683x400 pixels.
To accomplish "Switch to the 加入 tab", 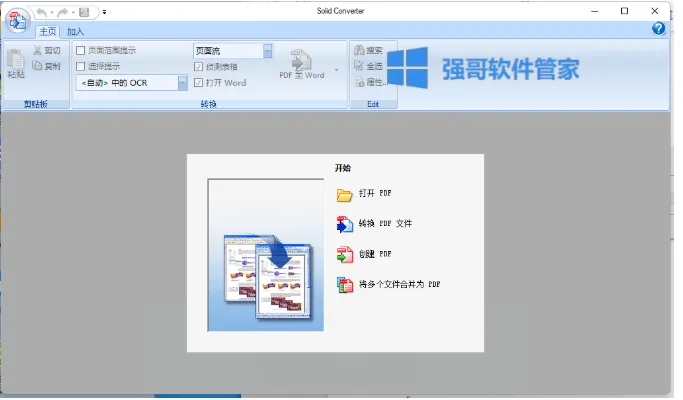I will [75, 31].
